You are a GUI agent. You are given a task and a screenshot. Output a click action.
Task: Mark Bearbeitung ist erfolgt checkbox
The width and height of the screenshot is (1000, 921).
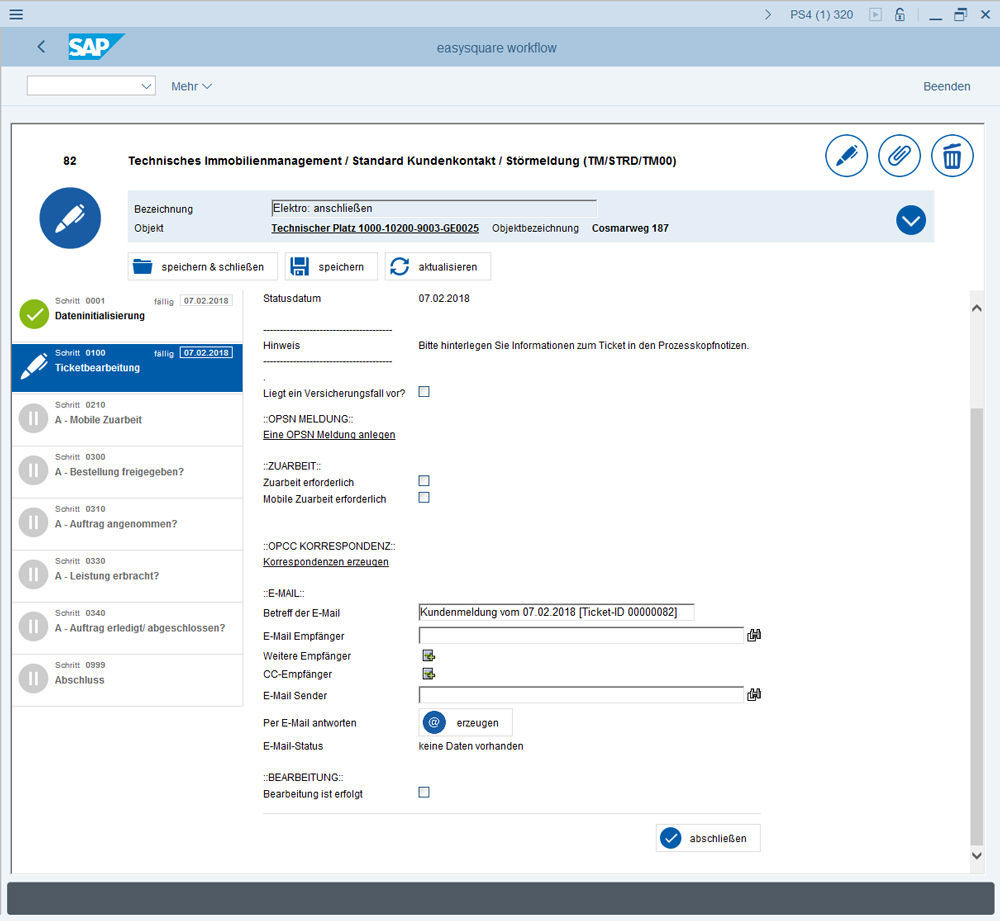pyautogui.click(x=424, y=792)
